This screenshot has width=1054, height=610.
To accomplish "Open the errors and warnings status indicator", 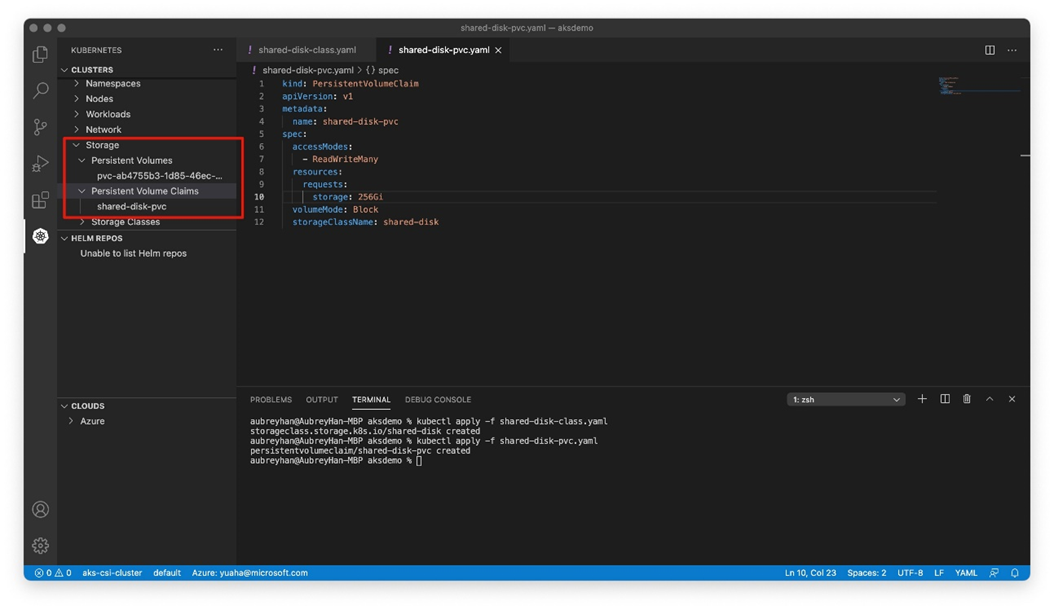I will click(x=53, y=573).
